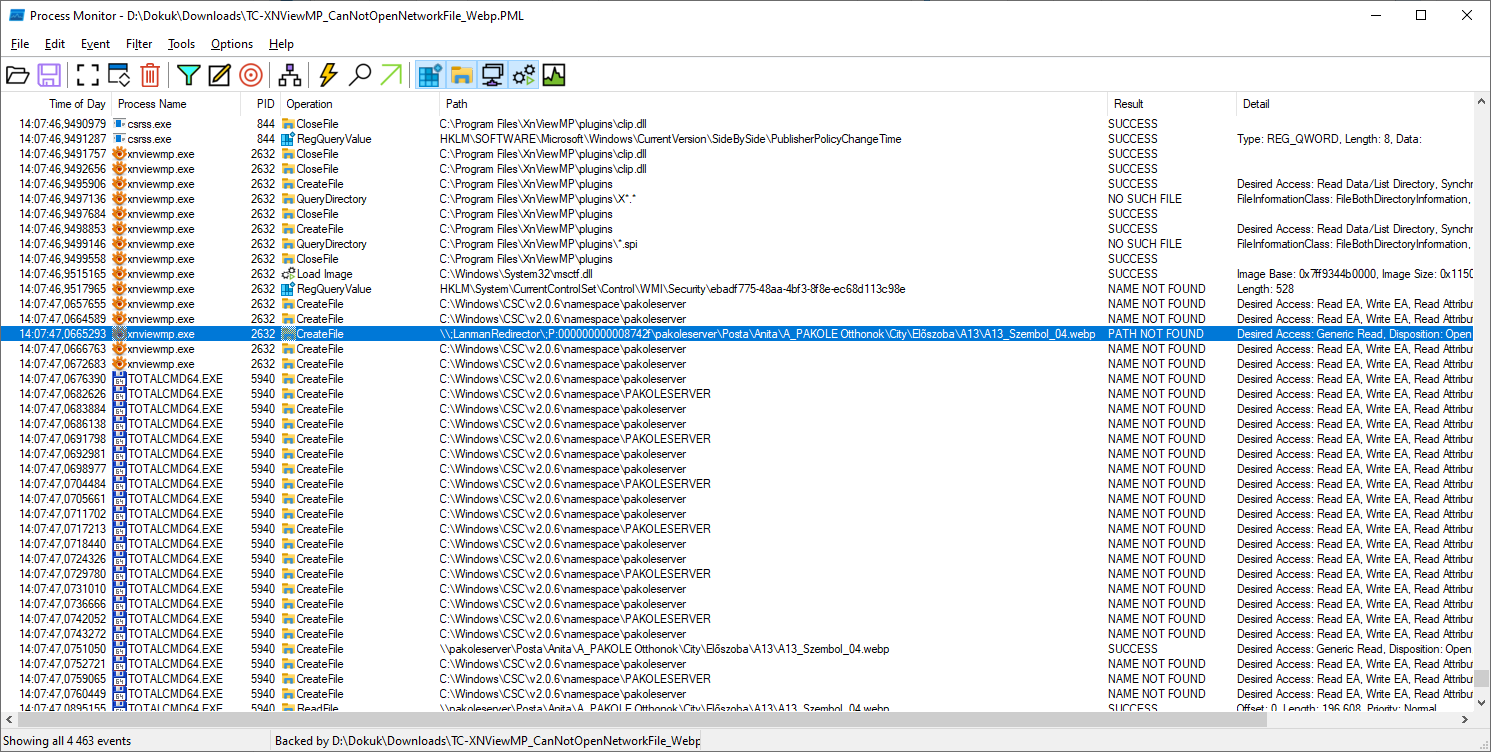Click the red target include-process icon
Image resolution: width=1491 pixels, height=752 pixels.
[250, 75]
